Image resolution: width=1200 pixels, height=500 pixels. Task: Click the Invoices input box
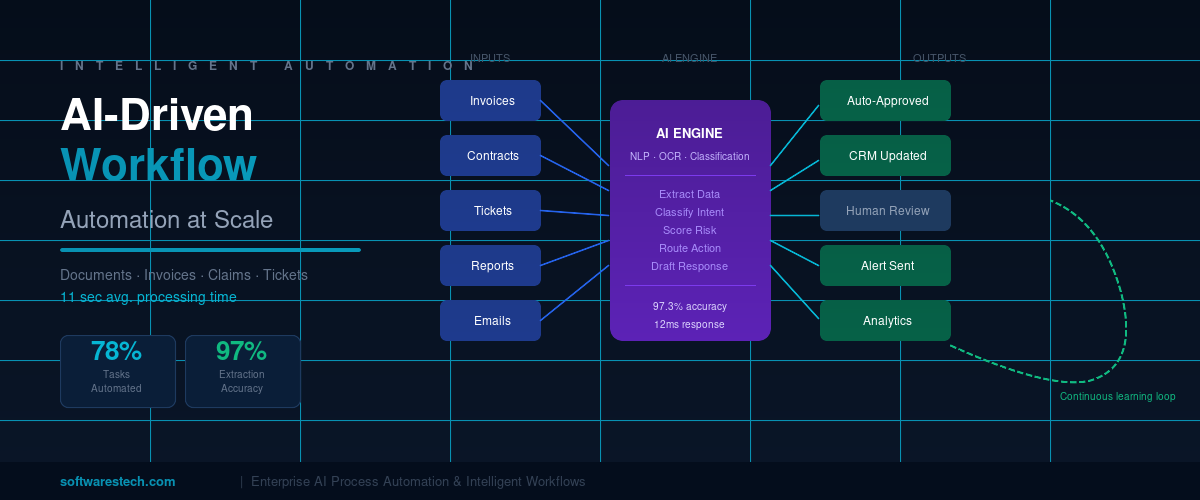[x=490, y=100]
